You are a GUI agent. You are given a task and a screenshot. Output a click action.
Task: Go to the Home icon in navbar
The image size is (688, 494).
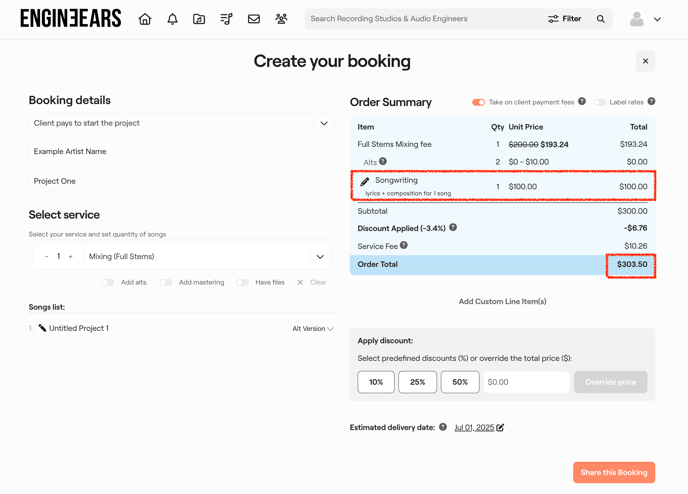point(145,19)
